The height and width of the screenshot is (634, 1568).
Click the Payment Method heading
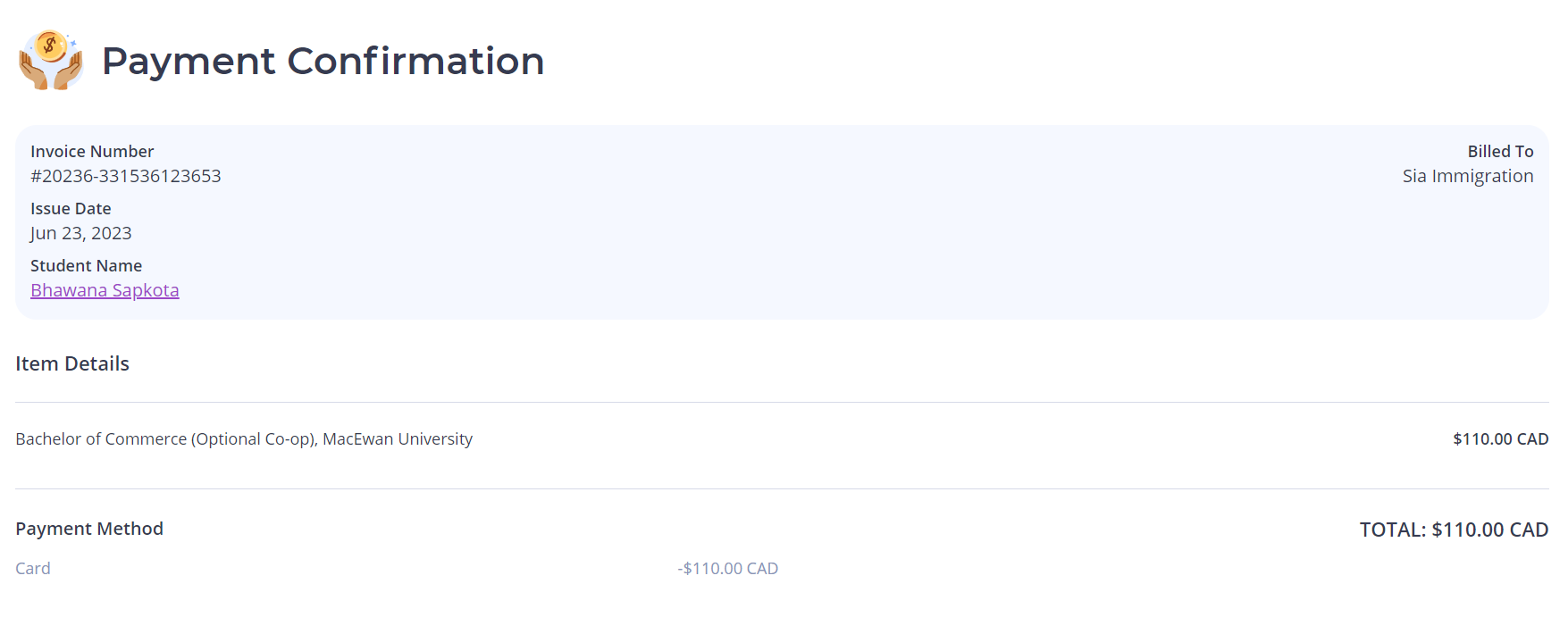(x=89, y=529)
